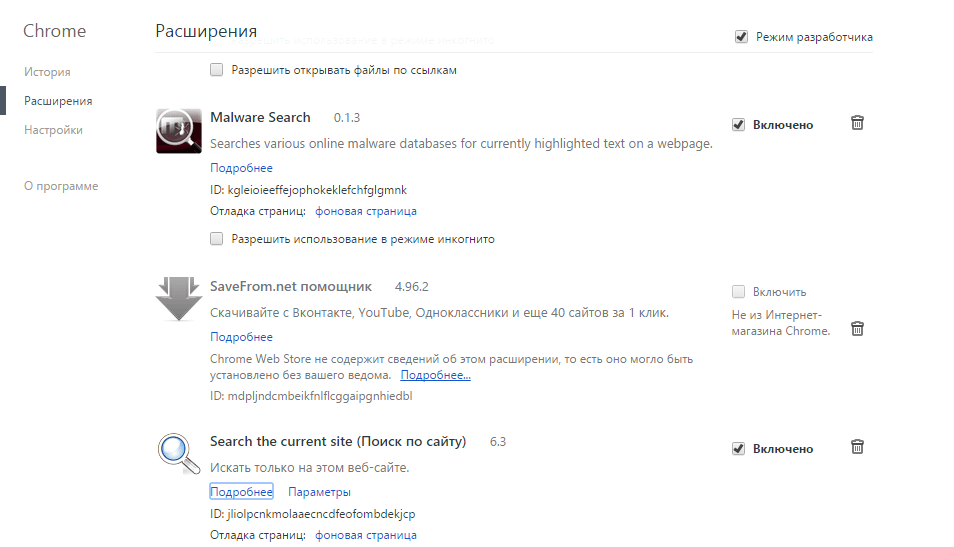This screenshot has height=547, width=954.
Task: Click the SaveFrom.net arrow icon
Action: (x=179, y=299)
